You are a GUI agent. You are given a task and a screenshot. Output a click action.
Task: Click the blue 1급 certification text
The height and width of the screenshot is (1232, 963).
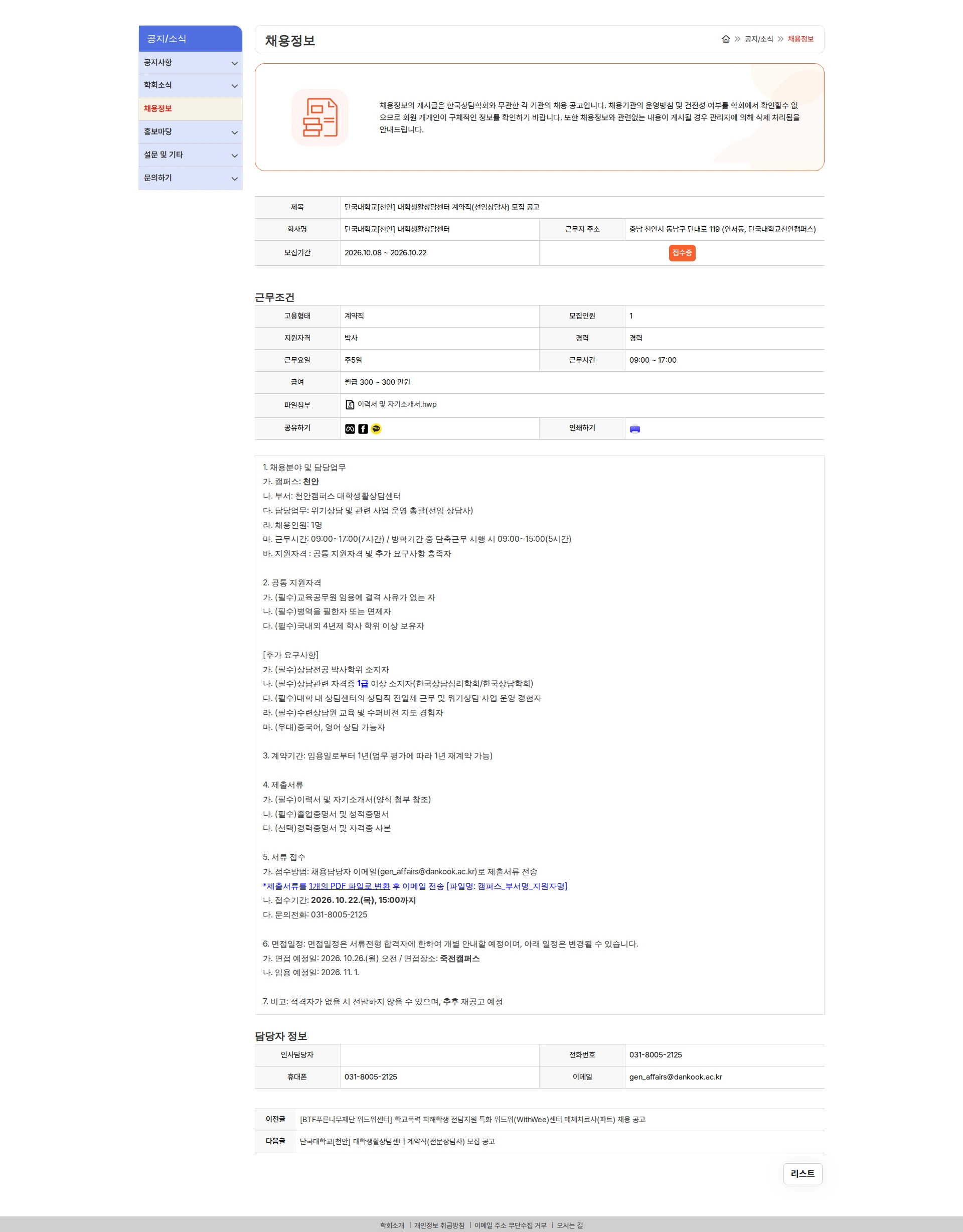coord(362,684)
